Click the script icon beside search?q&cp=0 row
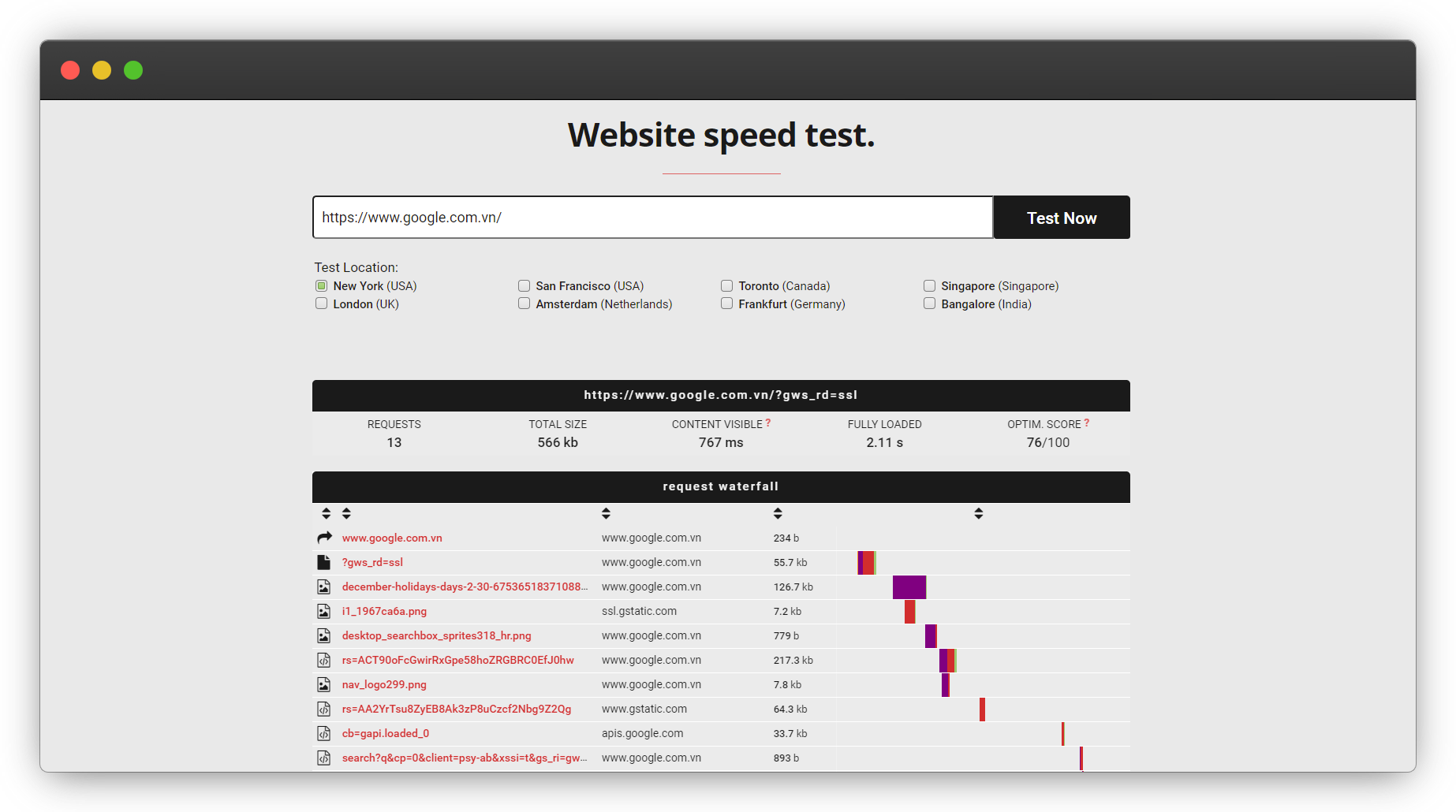This screenshot has width=1456, height=812. click(x=323, y=758)
